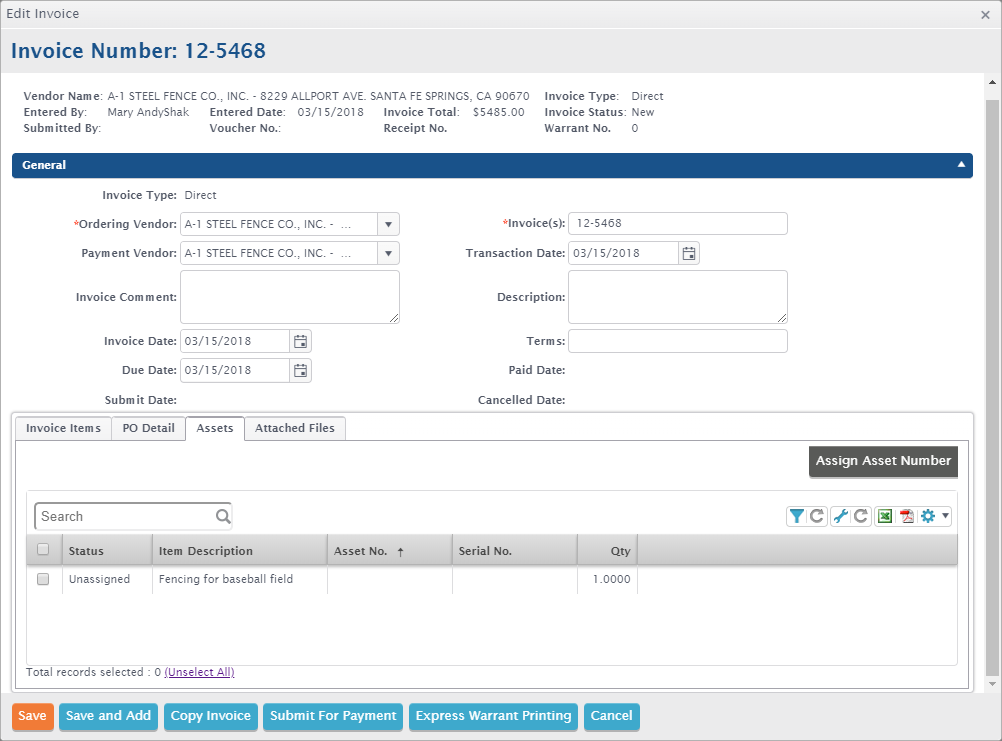The width and height of the screenshot is (1002, 741).
Task: Switch to Invoice Items tab
Action: (x=63, y=428)
